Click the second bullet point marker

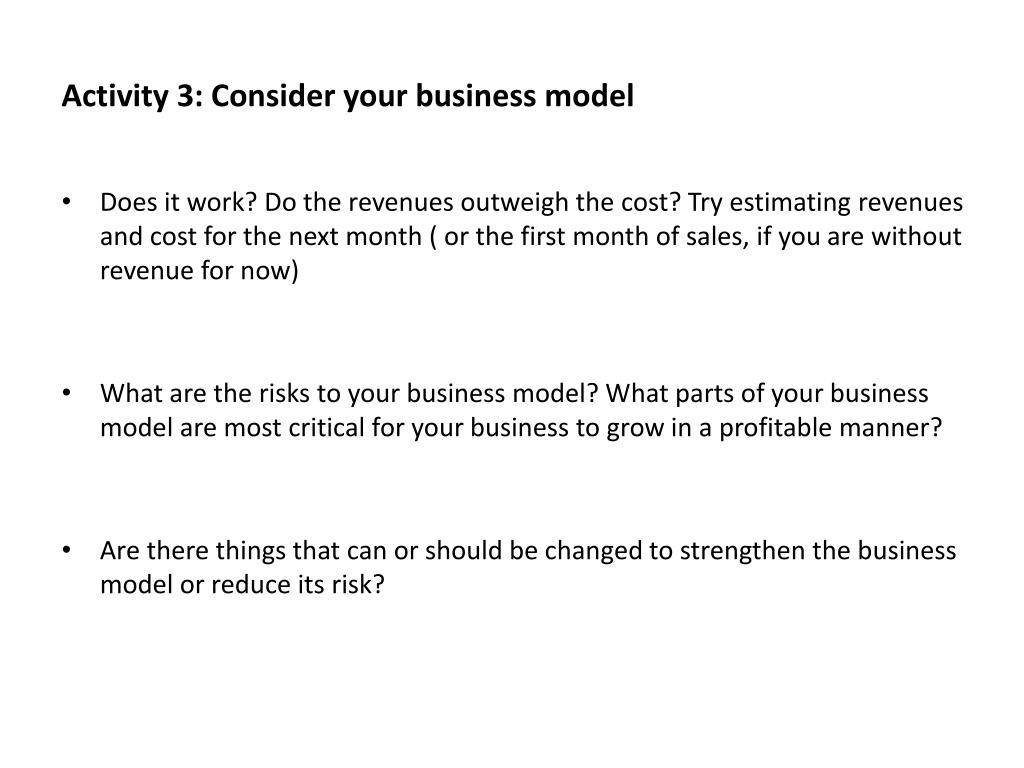pyautogui.click(x=67, y=393)
